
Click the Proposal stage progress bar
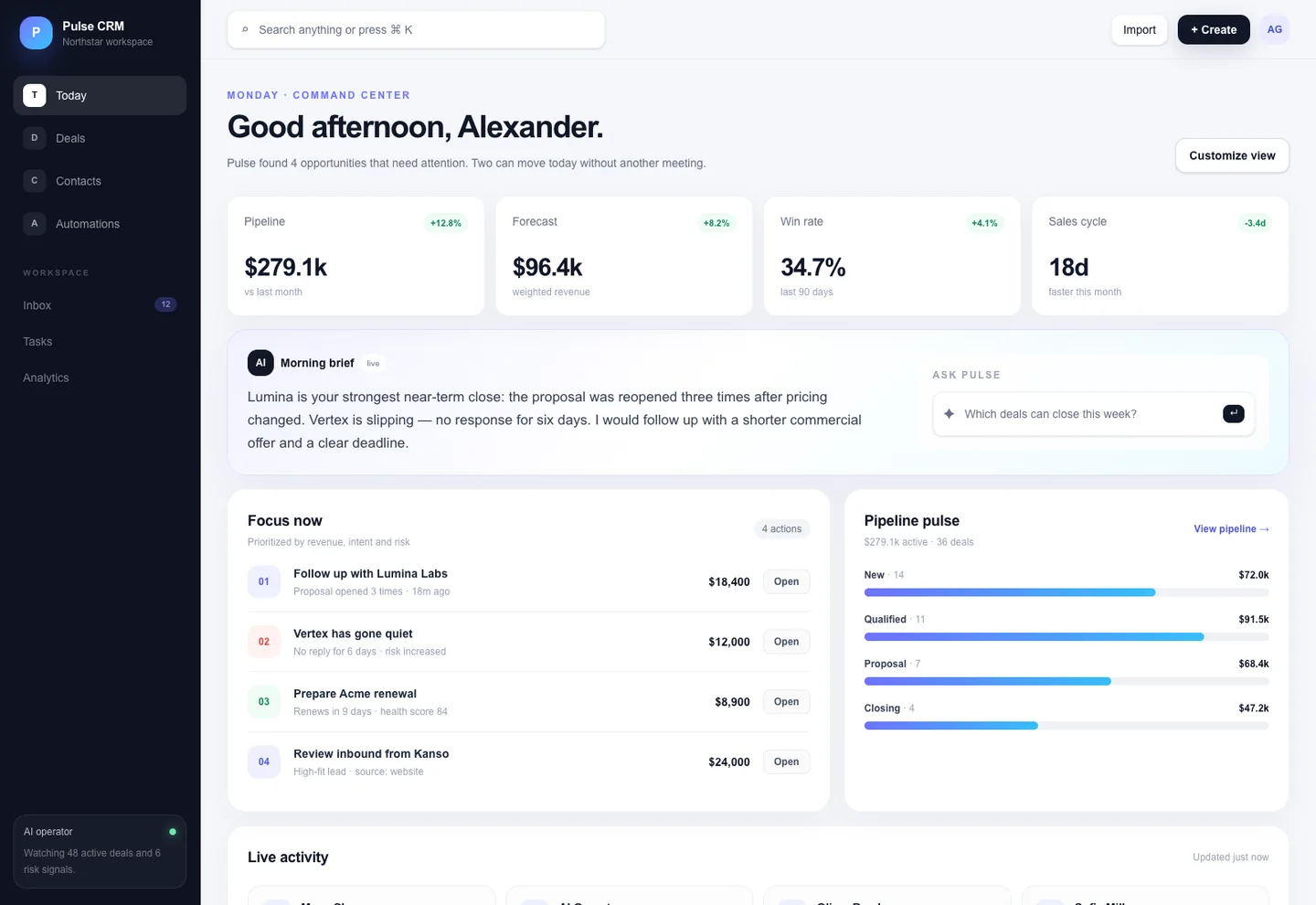1067,681
